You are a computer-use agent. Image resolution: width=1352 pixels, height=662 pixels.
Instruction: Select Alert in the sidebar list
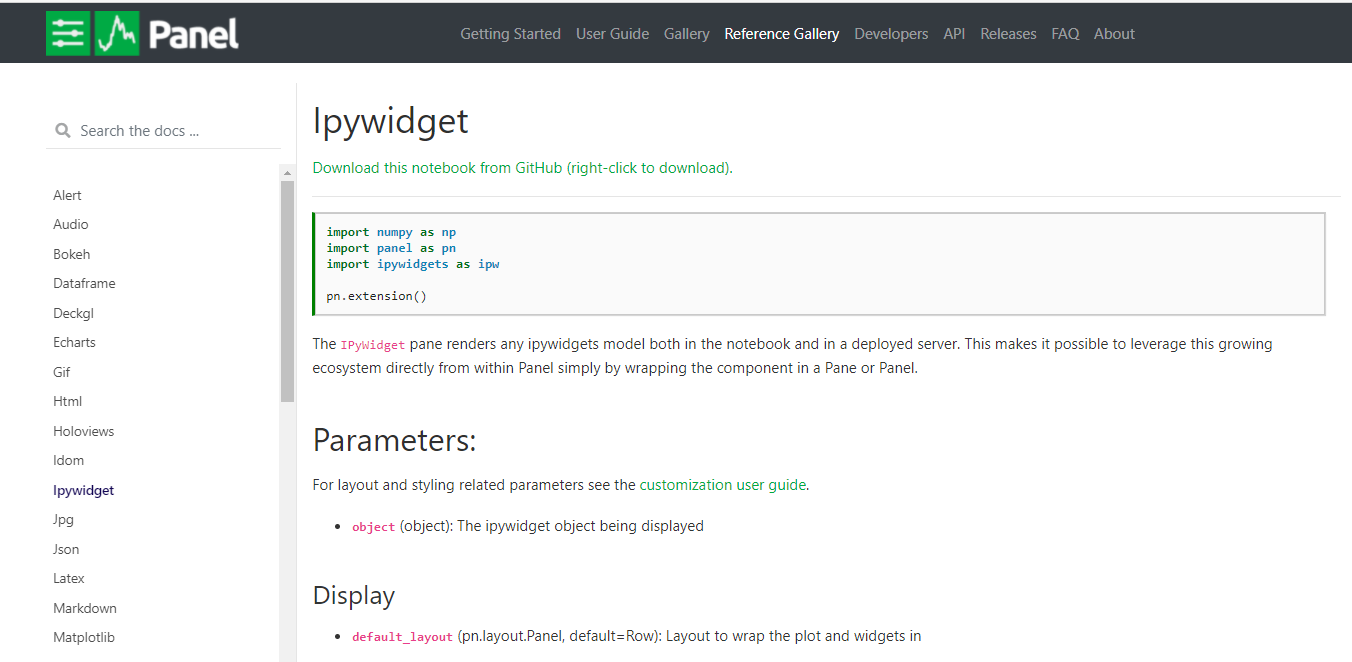(x=68, y=196)
